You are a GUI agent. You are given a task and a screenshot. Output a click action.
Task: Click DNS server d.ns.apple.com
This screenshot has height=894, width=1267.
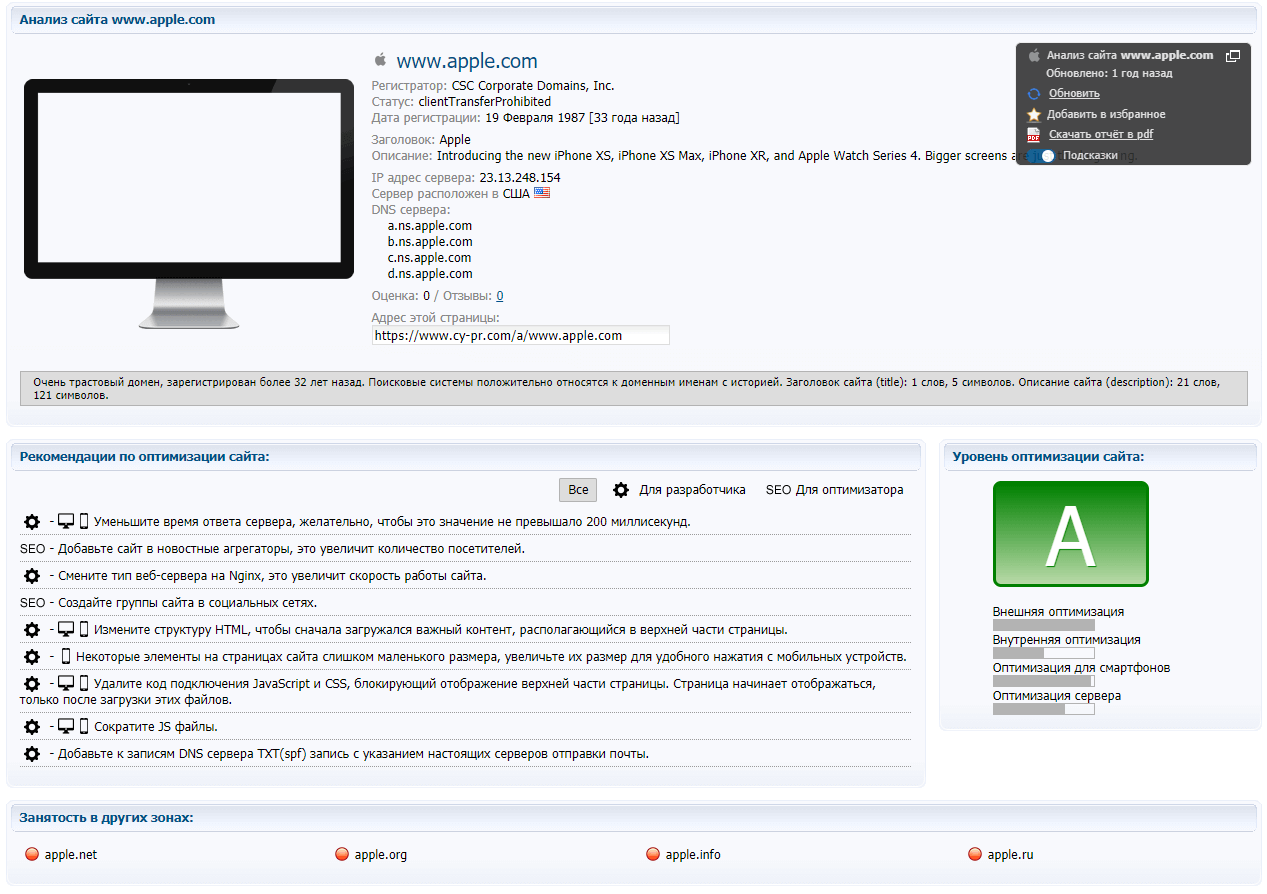(430, 274)
